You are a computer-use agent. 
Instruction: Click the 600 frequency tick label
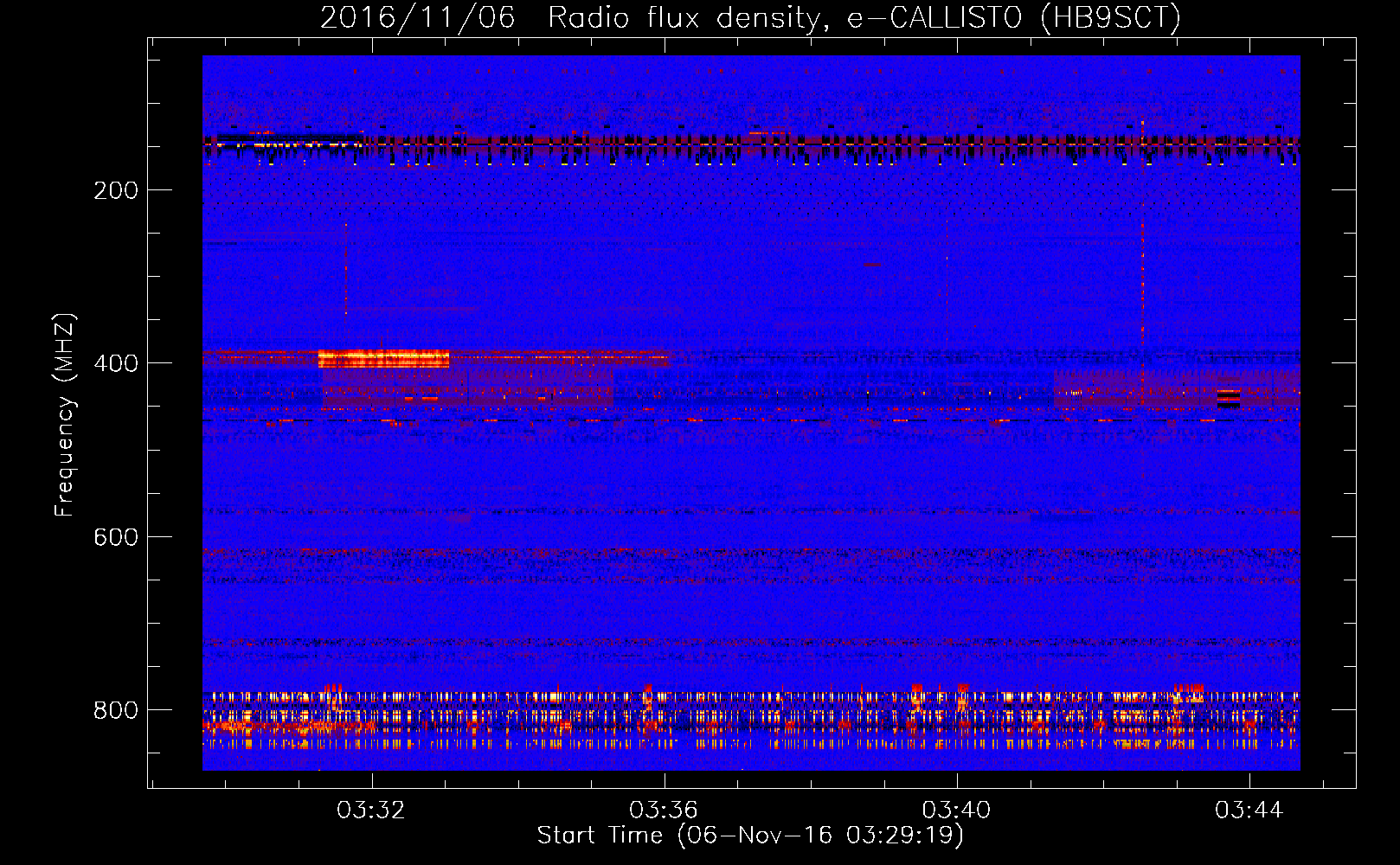coord(116,537)
